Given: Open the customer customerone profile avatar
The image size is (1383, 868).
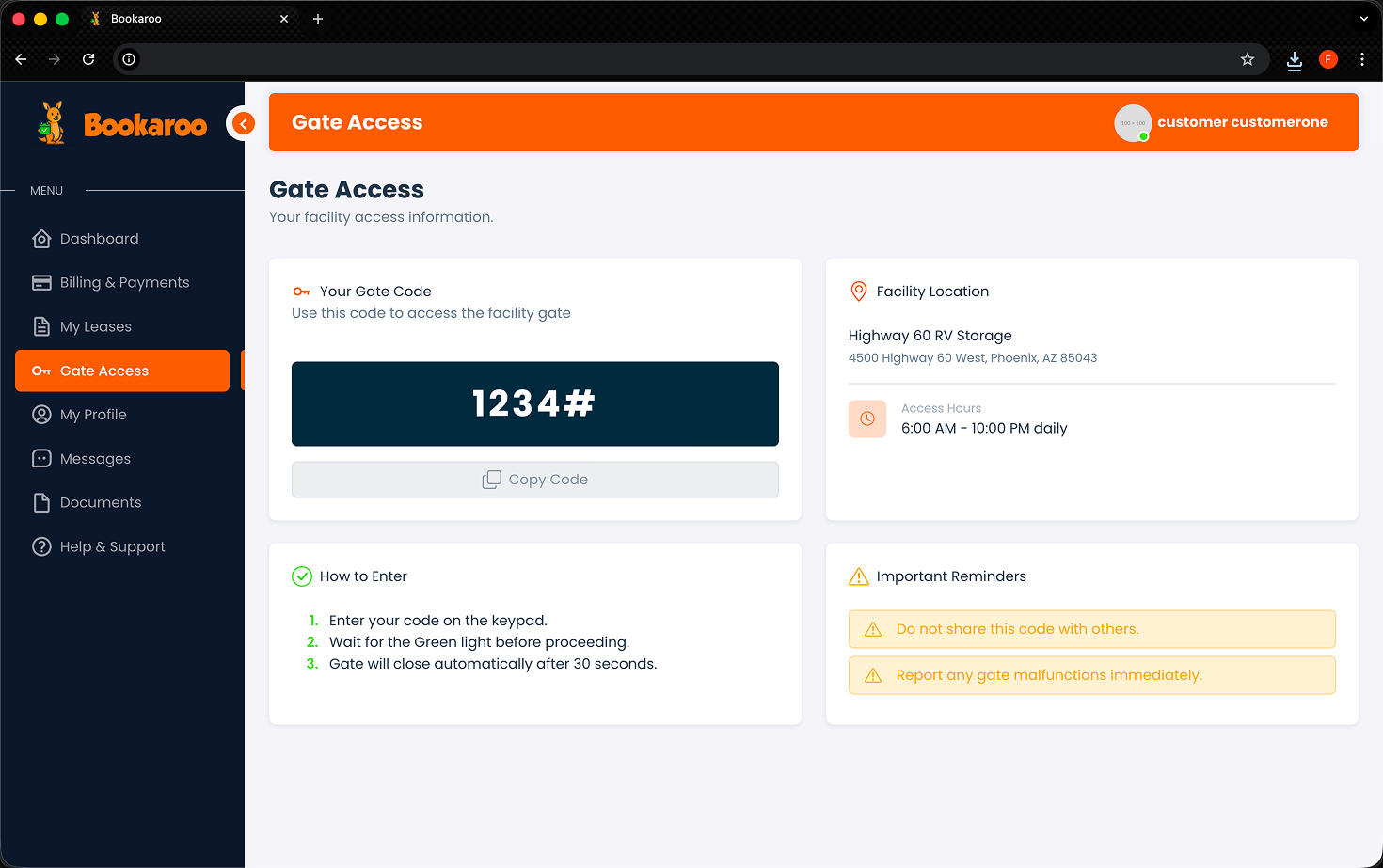Looking at the screenshot, I should (x=1133, y=123).
